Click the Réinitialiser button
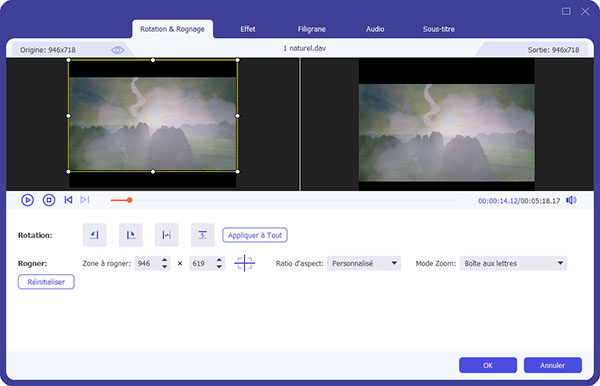The image size is (600, 386). 46,282
